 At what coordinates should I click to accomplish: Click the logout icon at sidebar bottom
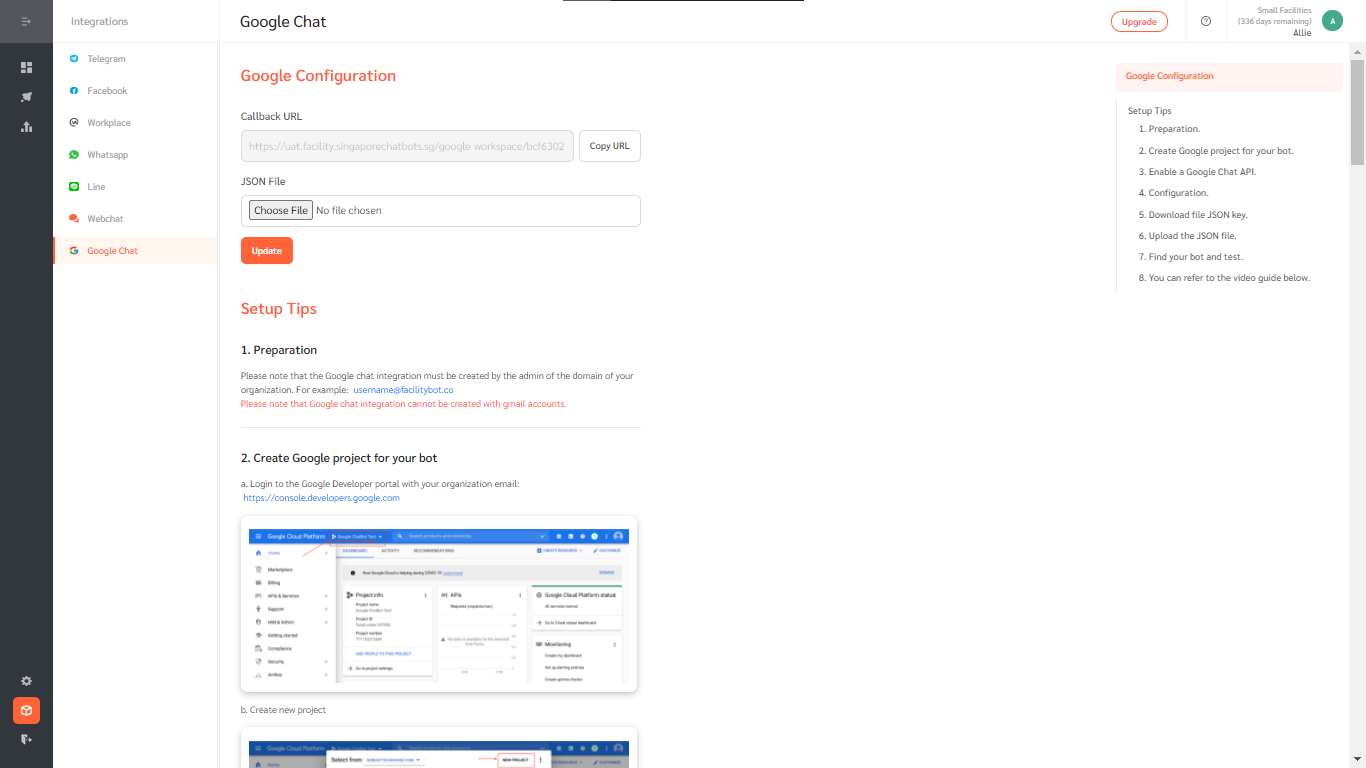point(26,739)
